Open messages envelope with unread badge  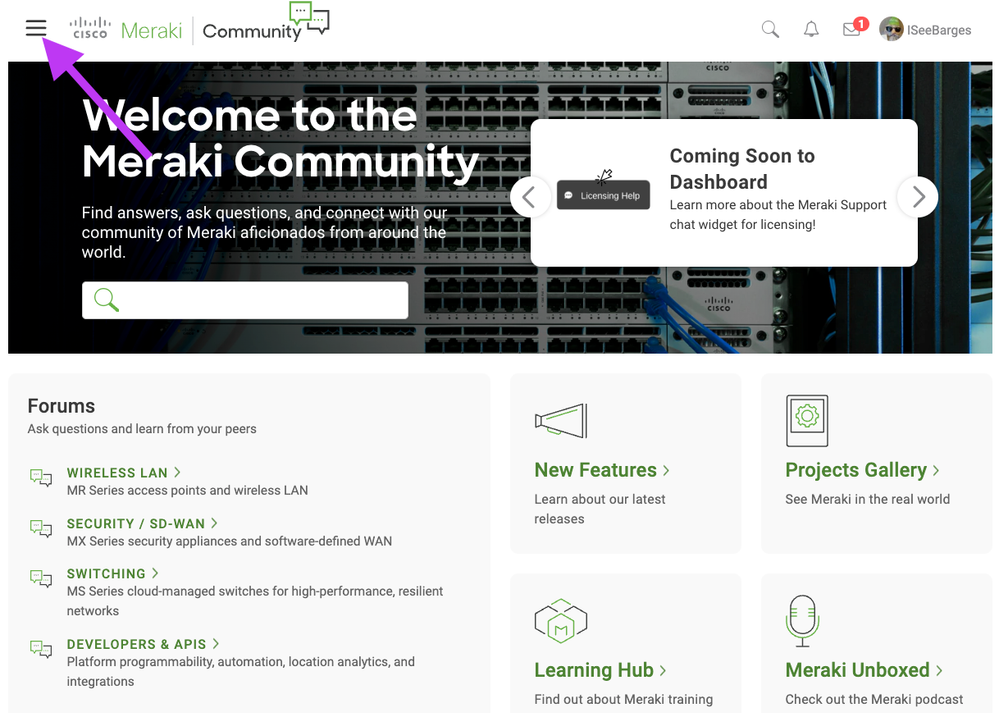852,30
